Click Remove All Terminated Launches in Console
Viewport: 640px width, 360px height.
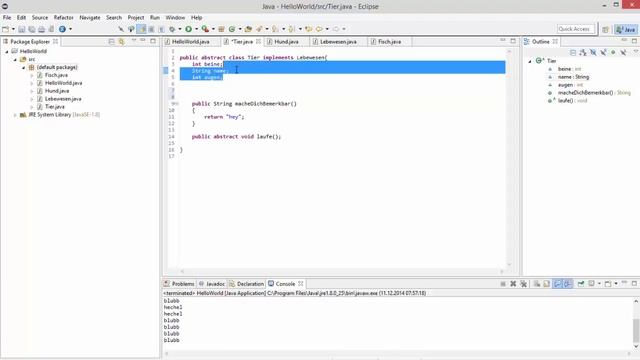point(524,284)
